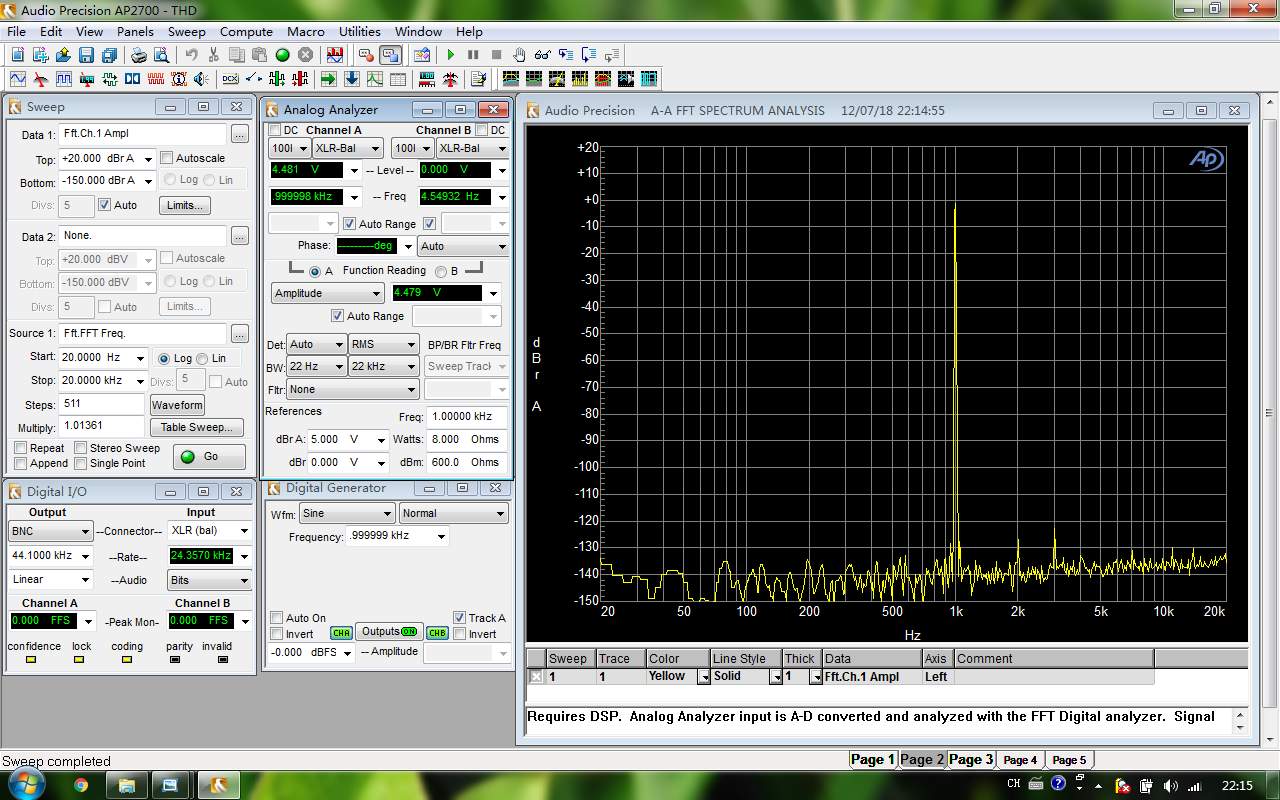Click the paste clipboard toolbar icon
The height and width of the screenshot is (800, 1280).
click(x=259, y=55)
